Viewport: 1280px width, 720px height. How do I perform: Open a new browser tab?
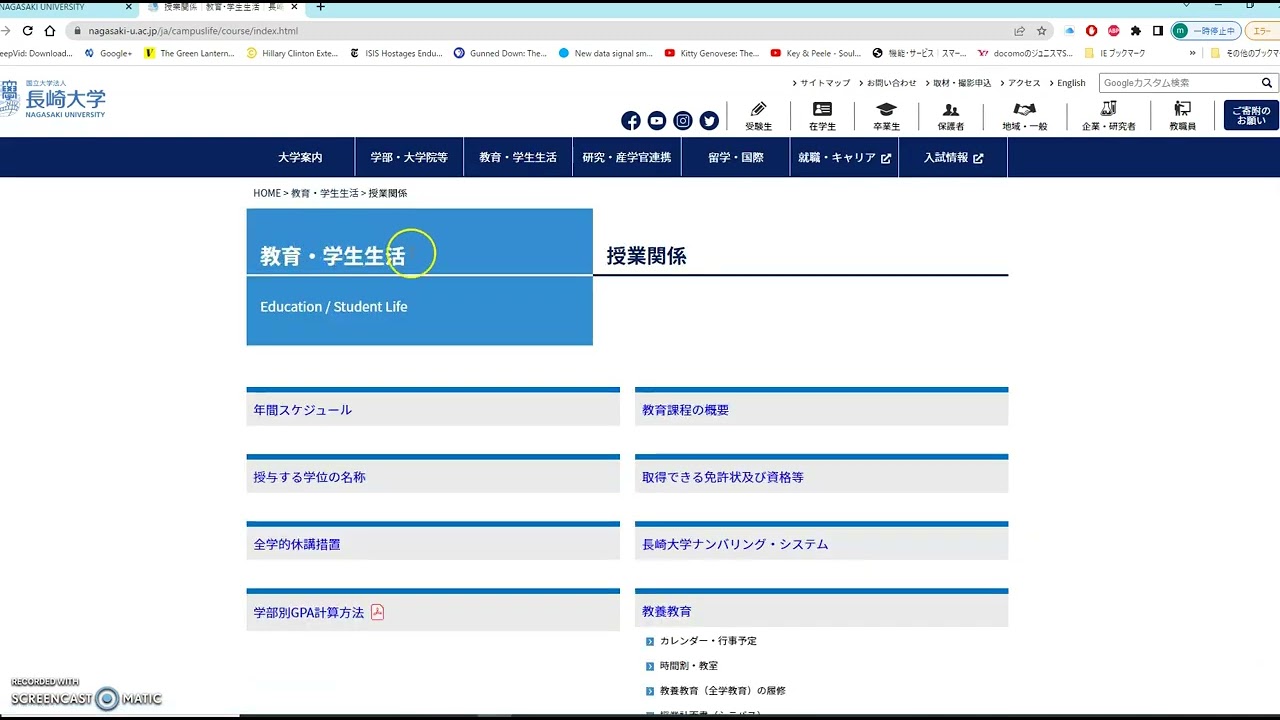click(x=320, y=7)
